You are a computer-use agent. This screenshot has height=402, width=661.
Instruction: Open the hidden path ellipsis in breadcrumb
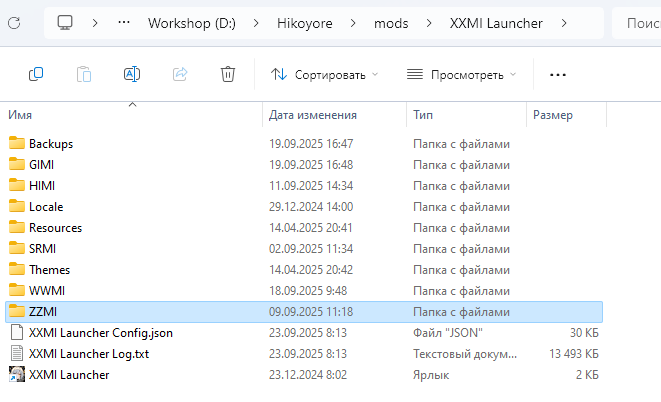(124, 23)
